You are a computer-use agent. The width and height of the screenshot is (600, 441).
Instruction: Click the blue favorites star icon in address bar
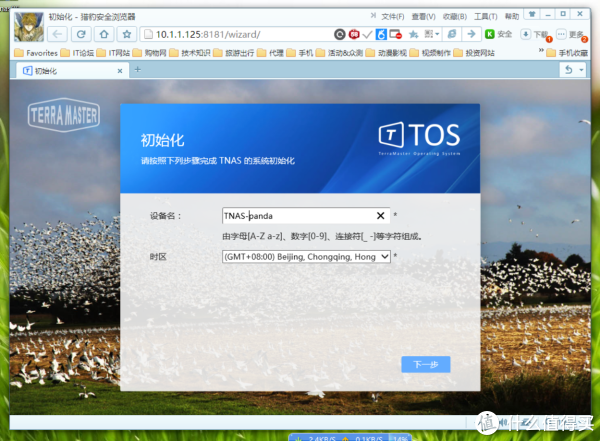414,34
